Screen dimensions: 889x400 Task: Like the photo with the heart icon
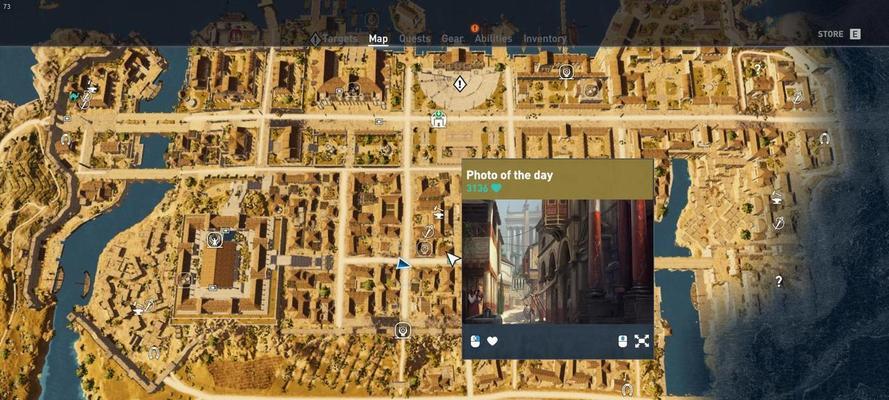click(493, 341)
